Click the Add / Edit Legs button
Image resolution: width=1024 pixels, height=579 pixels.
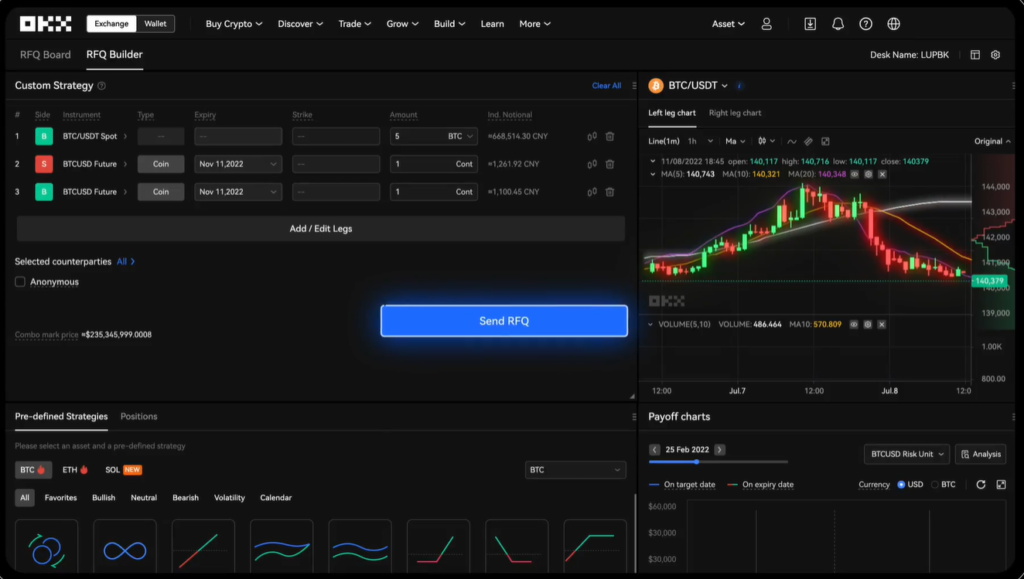pyautogui.click(x=321, y=229)
